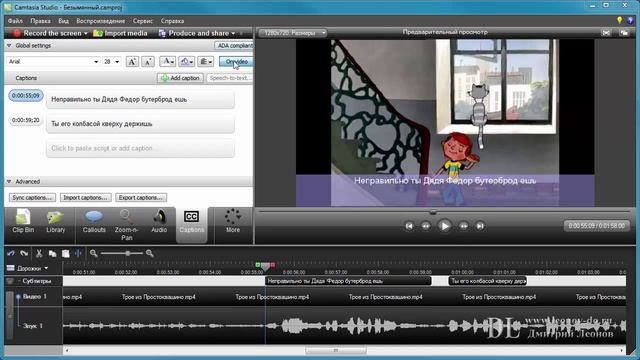
Task: Click the 'Click to paste script or add caption' field
Action: coord(140,149)
